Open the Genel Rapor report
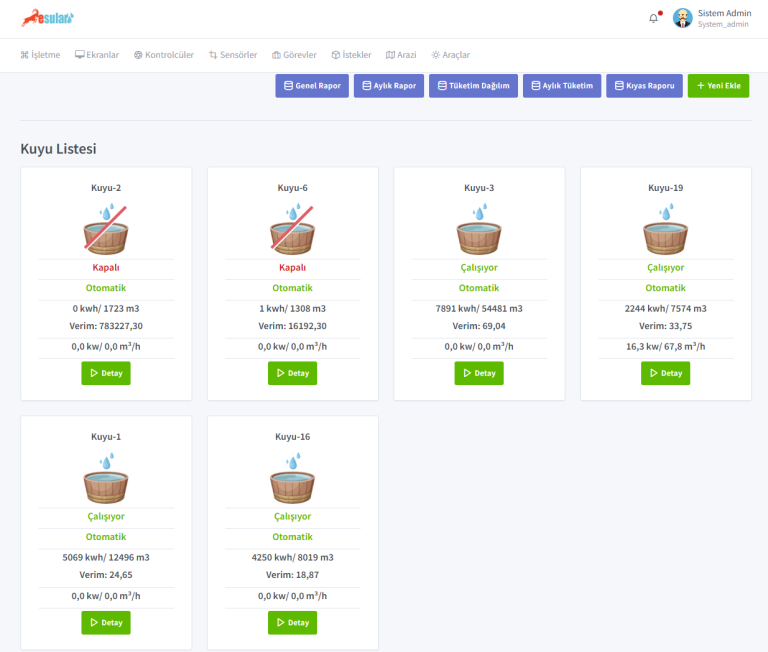The image size is (768, 652). tap(312, 86)
